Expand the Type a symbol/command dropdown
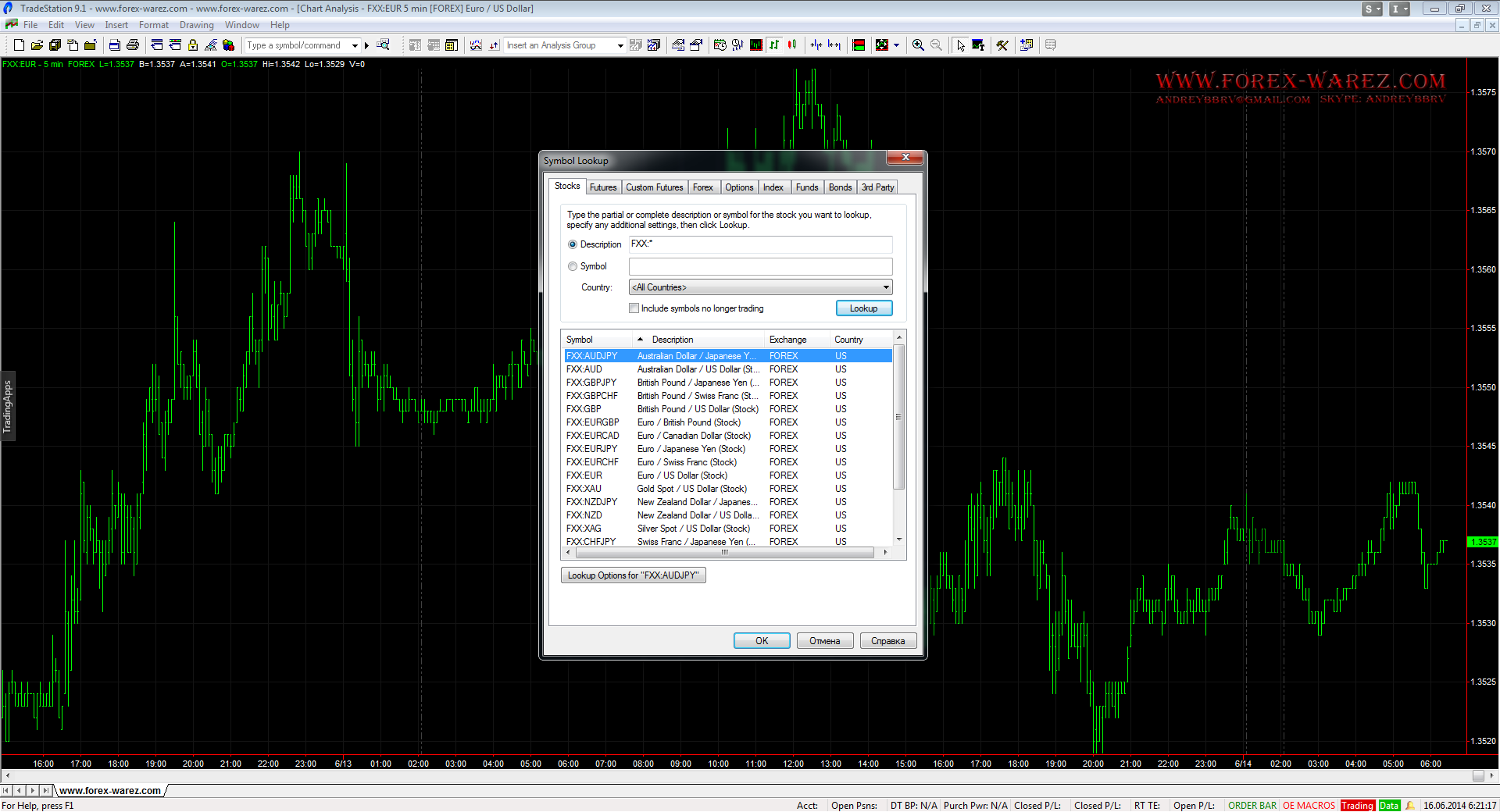The height and width of the screenshot is (812, 1500). [x=355, y=45]
